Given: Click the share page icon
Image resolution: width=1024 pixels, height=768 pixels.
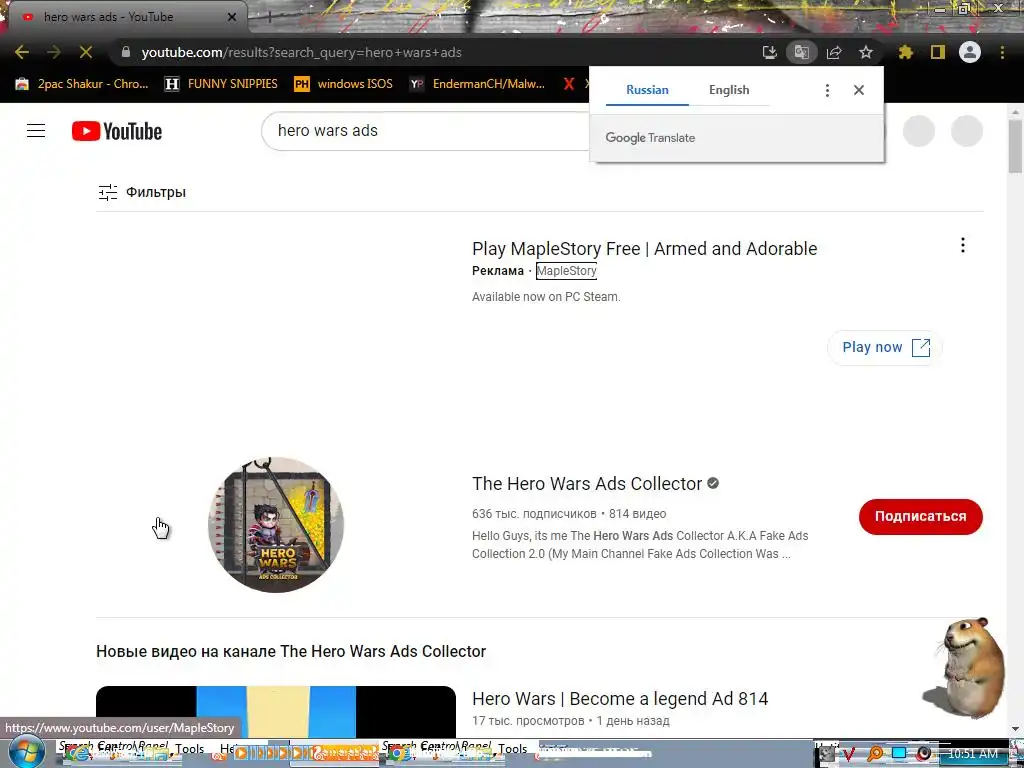Looking at the screenshot, I should tap(834, 52).
